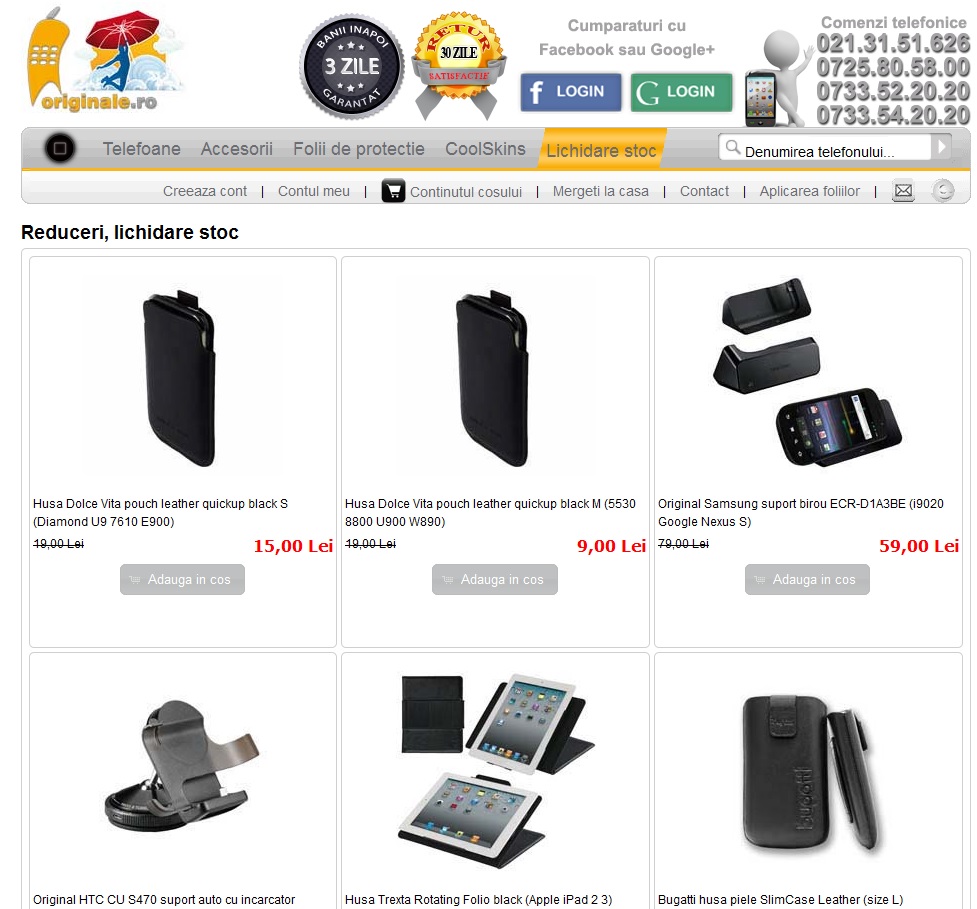Submit search with the arrow button

pyautogui.click(x=941, y=148)
